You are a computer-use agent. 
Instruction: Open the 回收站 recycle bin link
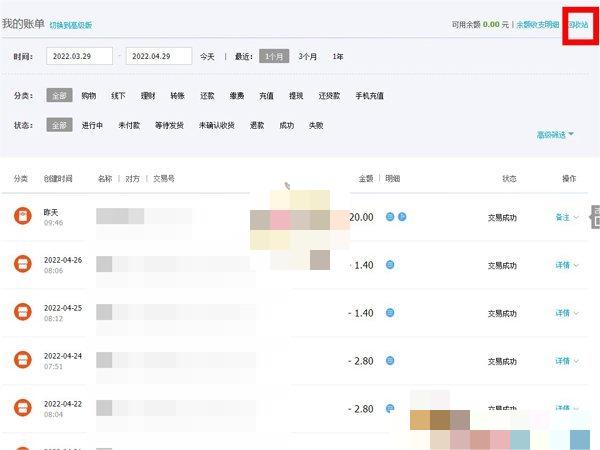click(x=579, y=23)
